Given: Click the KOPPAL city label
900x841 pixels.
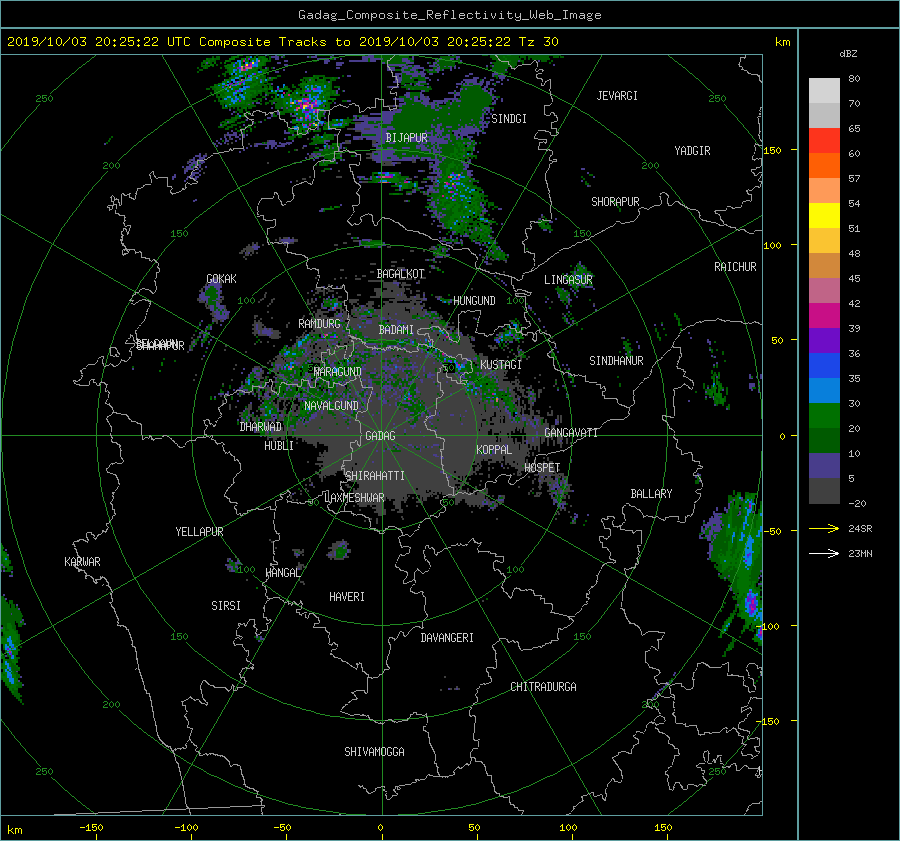Looking at the screenshot, I should pos(494,449).
